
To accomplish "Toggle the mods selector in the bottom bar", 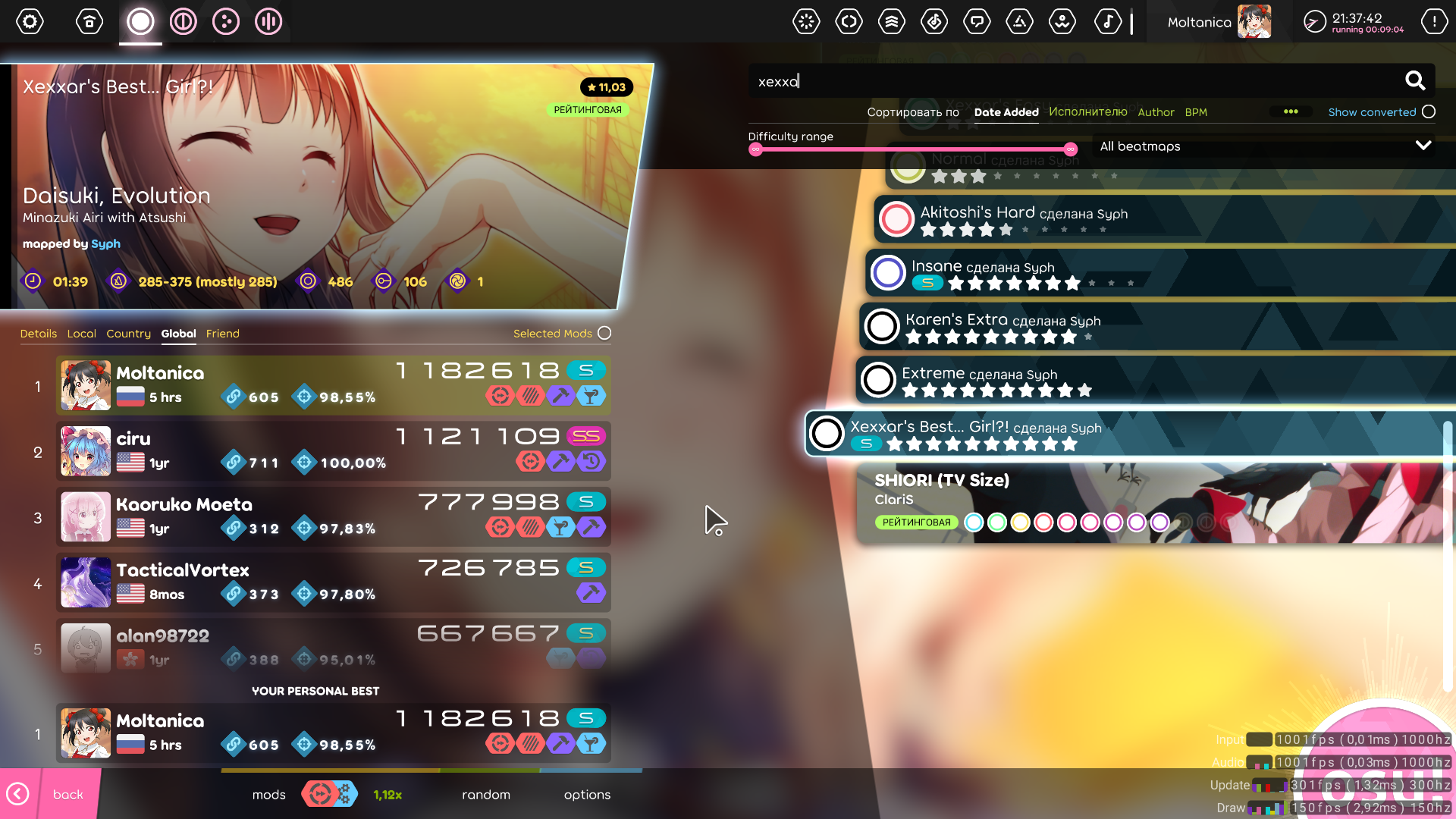I will click(x=329, y=794).
